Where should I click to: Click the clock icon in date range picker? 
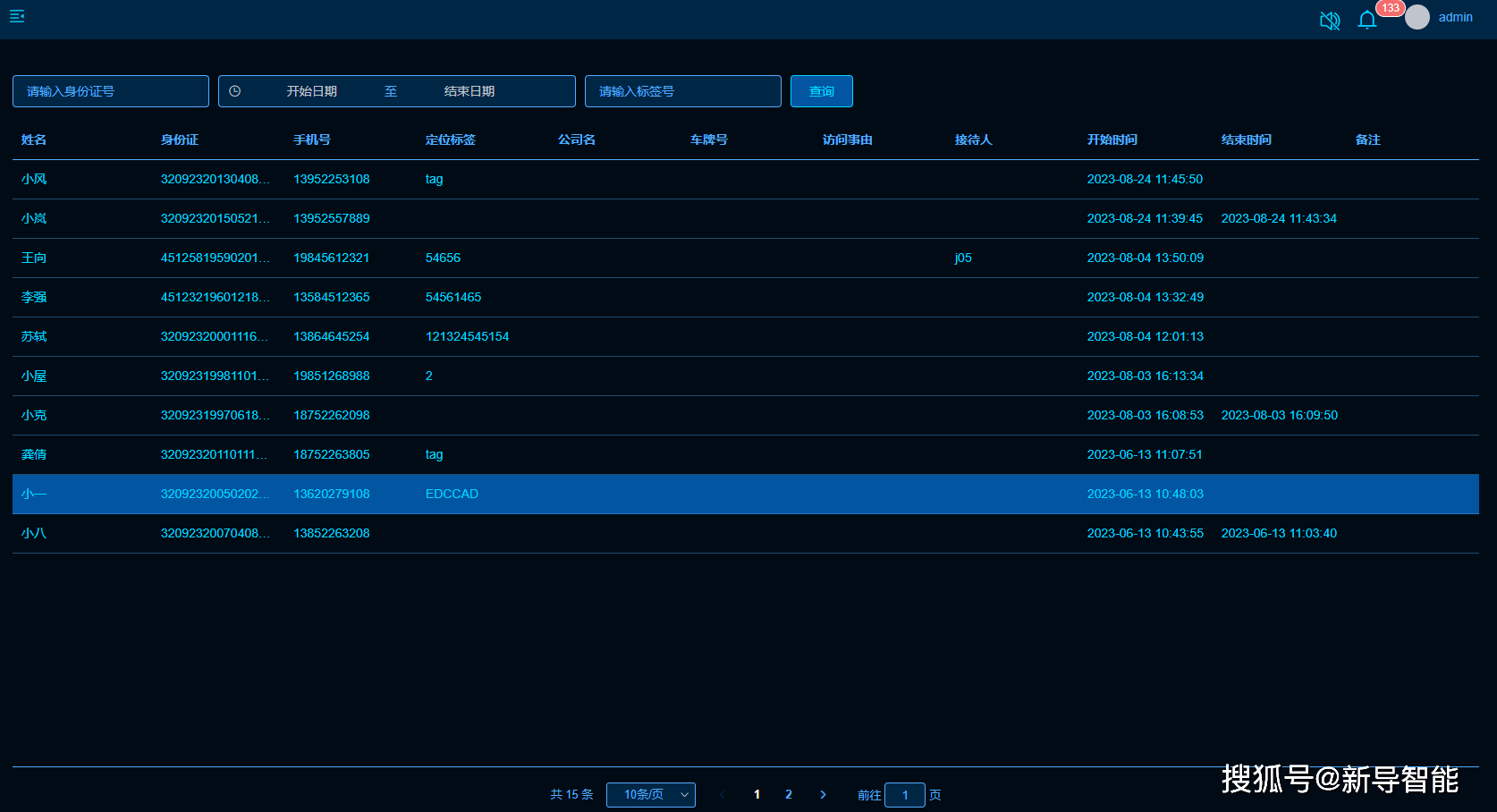pos(235,91)
